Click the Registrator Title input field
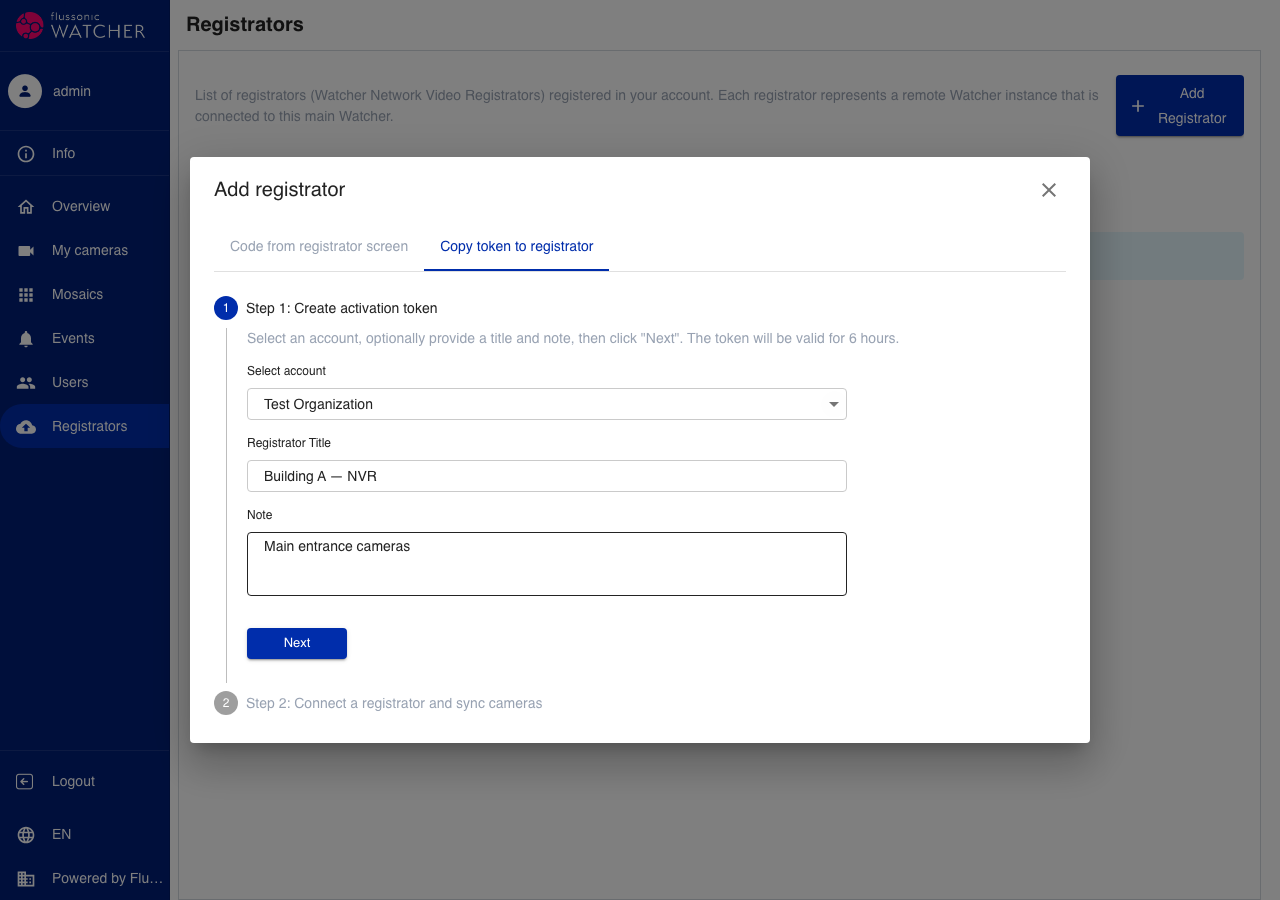Viewport: 1280px width, 900px height. (x=547, y=476)
